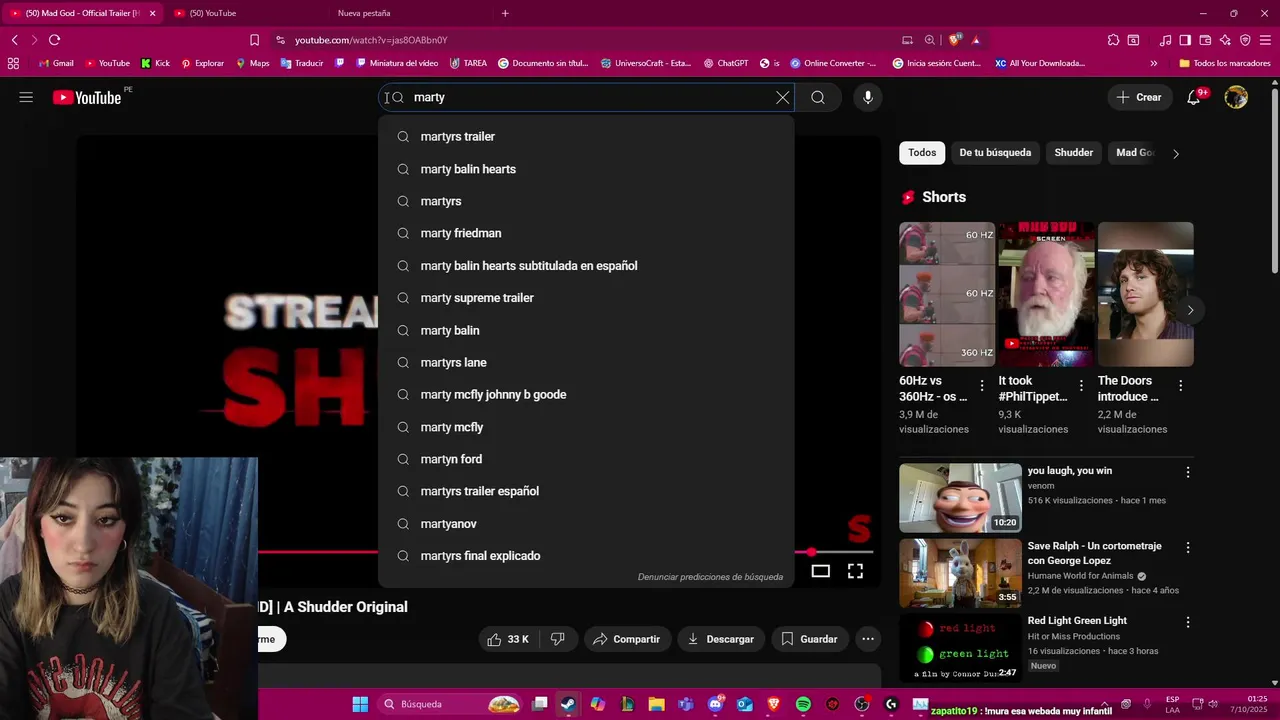The height and width of the screenshot is (720, 1280).
Task: Open the browser extensions puzzle icon
Action: point(1113,40)
